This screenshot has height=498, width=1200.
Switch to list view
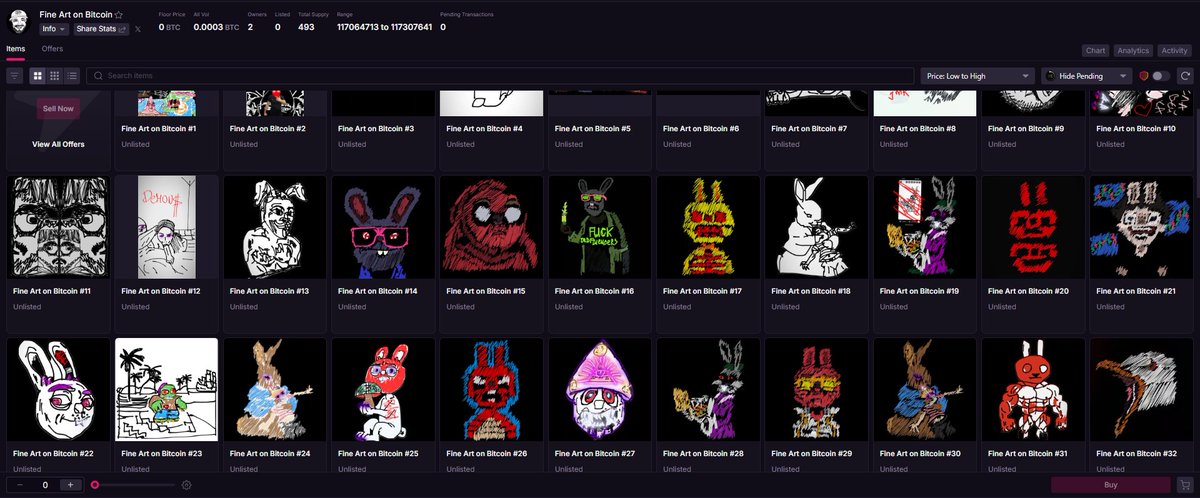pyautogui.click(x=72, y=75)
